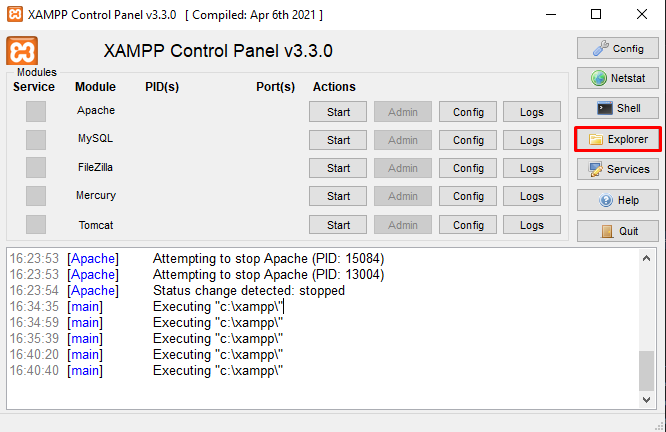The width and height of the screenshot is (666, 432).
Task: Click the scroll down arrow in the log pane
Action: (x=646, y=400)
